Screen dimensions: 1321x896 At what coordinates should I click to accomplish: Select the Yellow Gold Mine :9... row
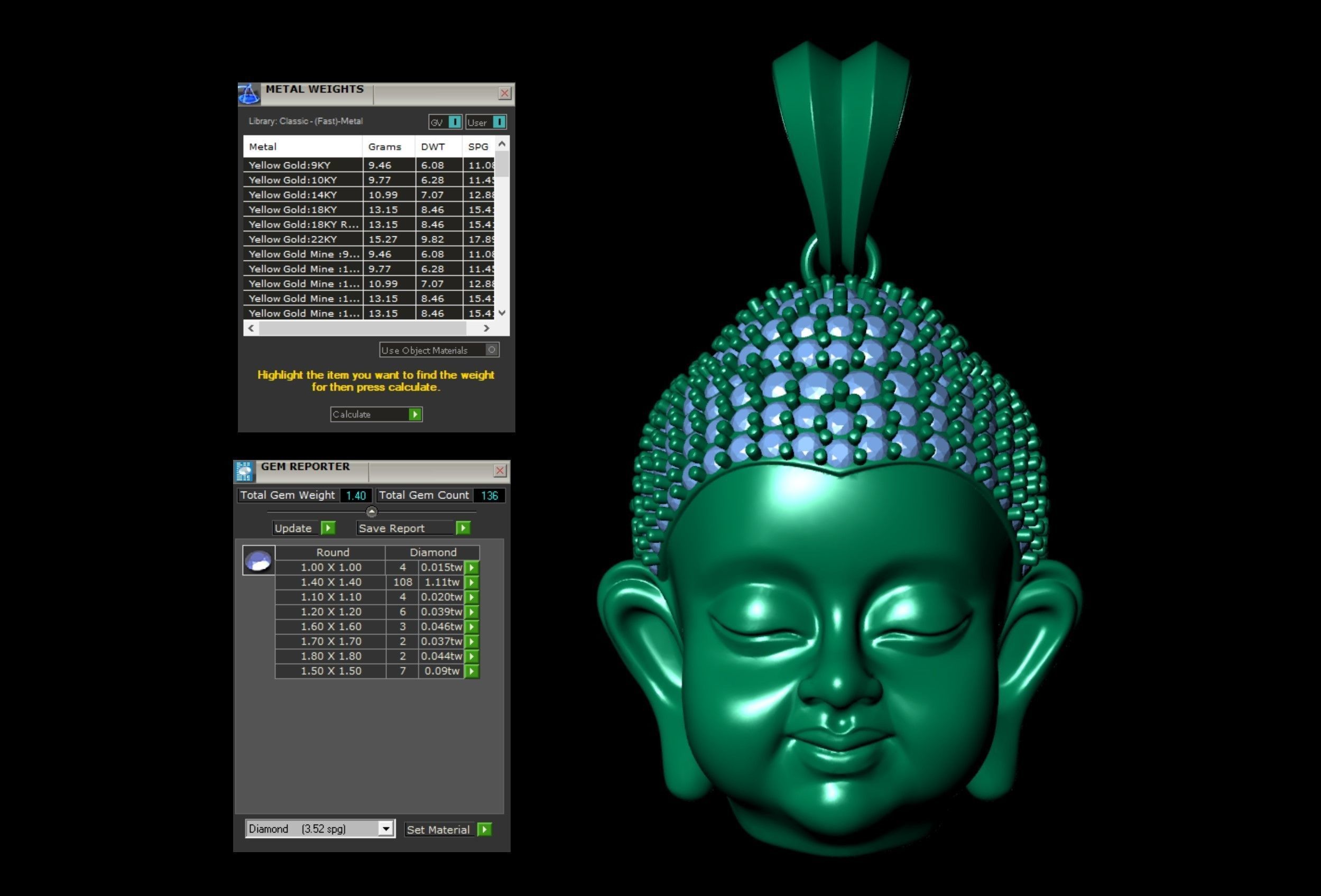[x=369, y=254]
